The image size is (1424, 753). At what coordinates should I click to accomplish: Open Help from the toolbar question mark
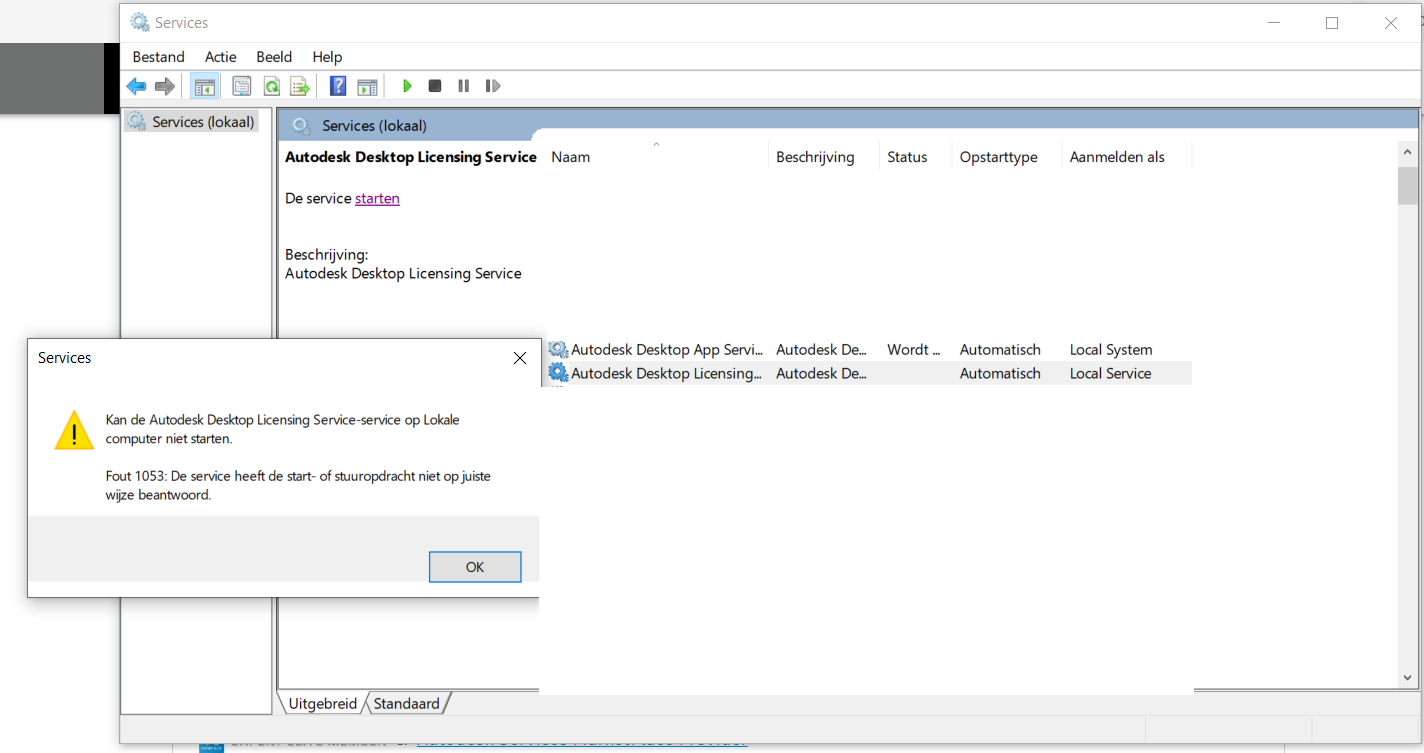pos(338,86)
